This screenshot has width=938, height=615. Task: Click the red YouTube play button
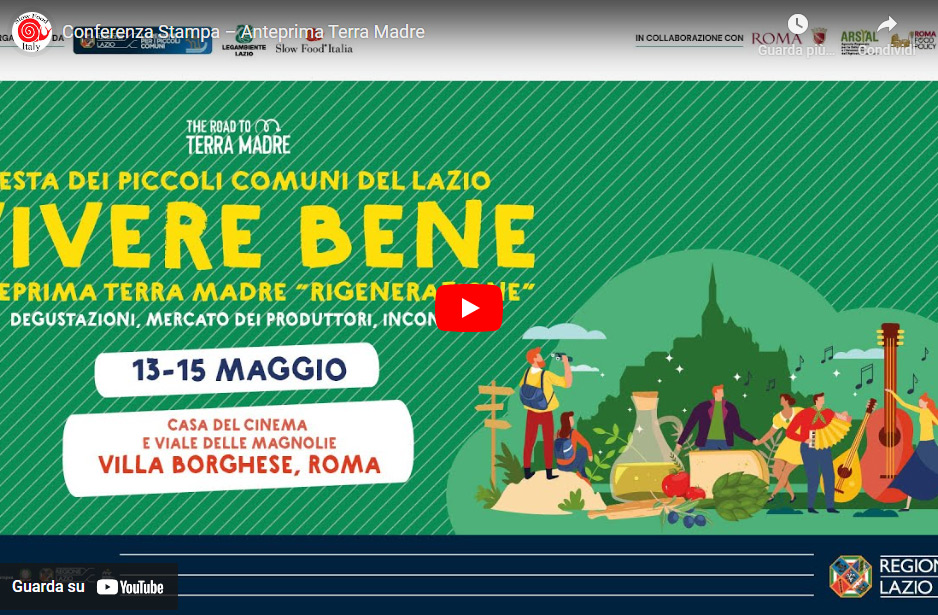coord(469,308)
